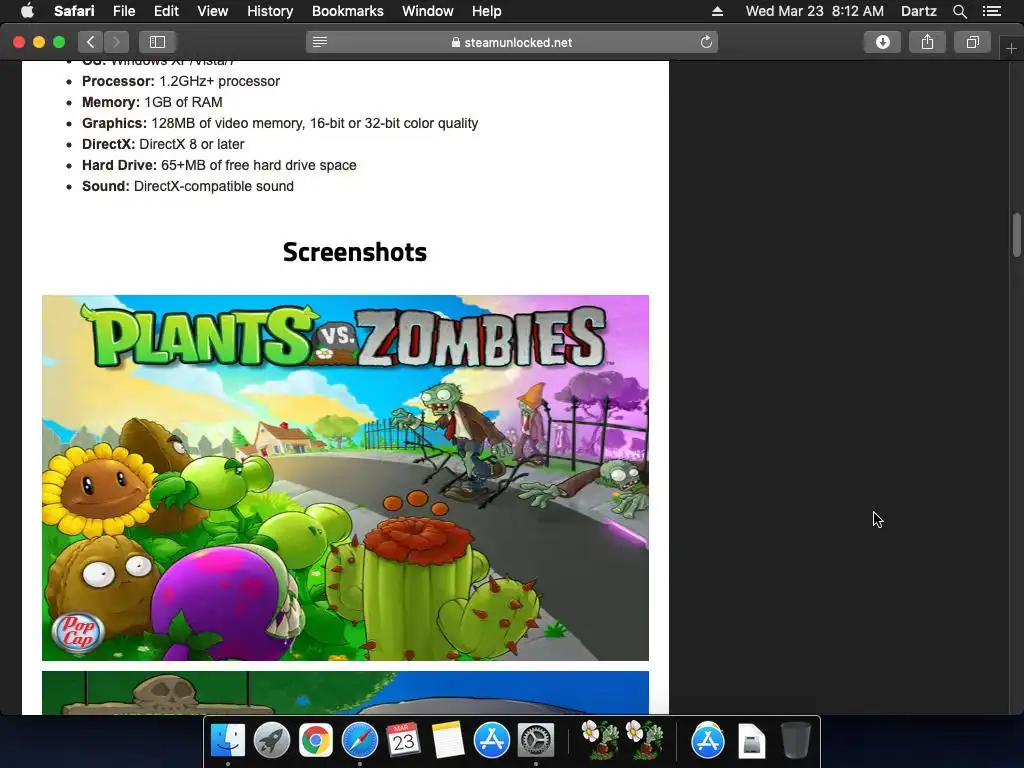
Task: Click the Screenshots heading
Action: 355,252
